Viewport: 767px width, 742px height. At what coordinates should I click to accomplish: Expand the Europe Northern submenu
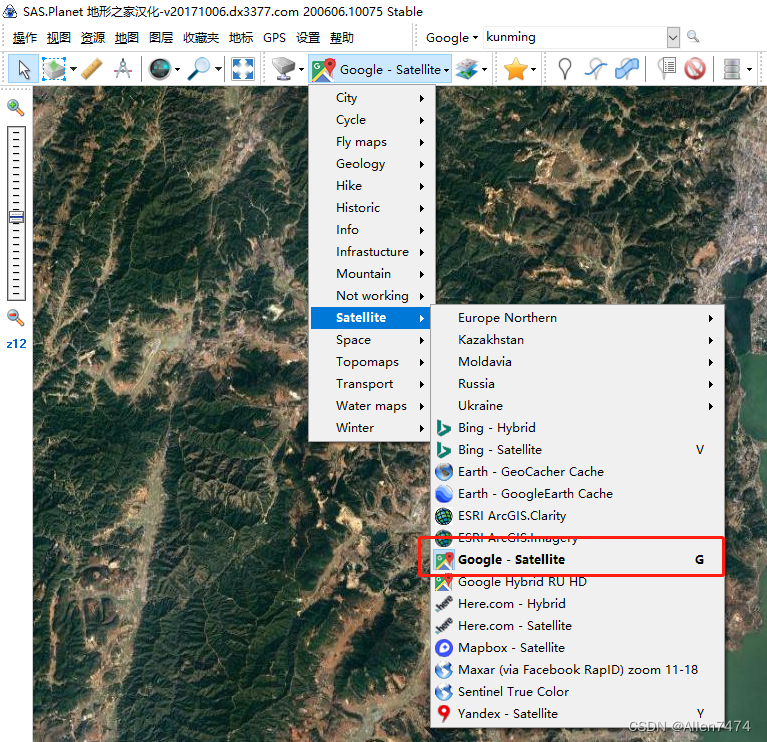pos(578,318)
